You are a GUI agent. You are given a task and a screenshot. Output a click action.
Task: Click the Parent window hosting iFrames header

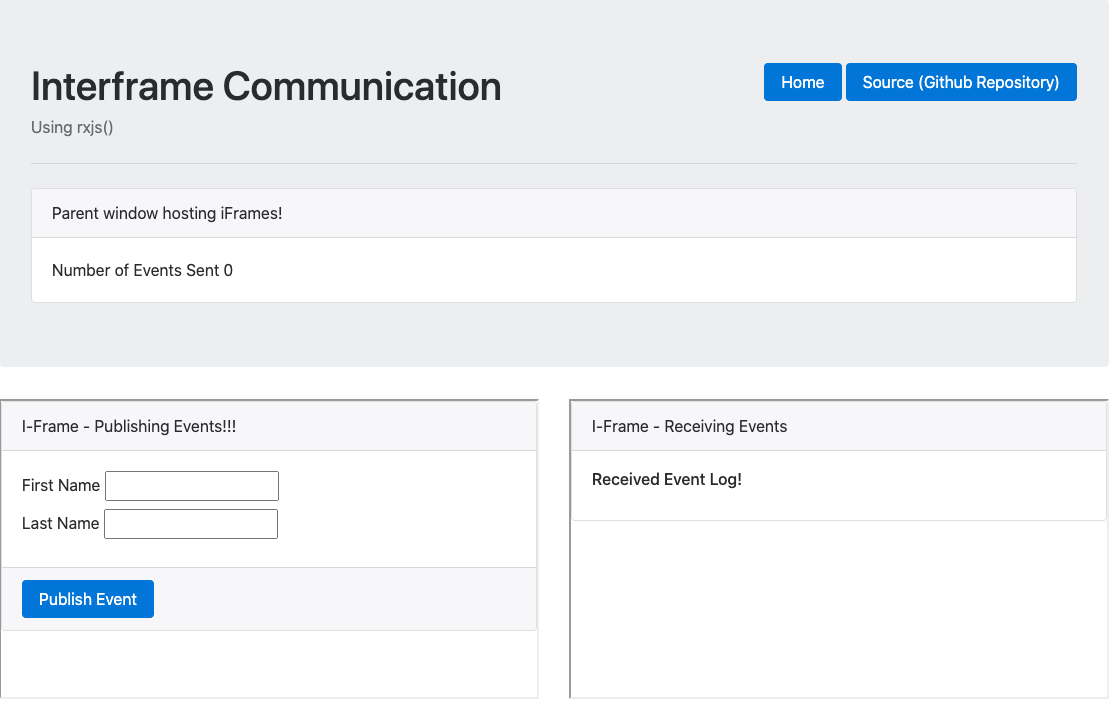166,213
